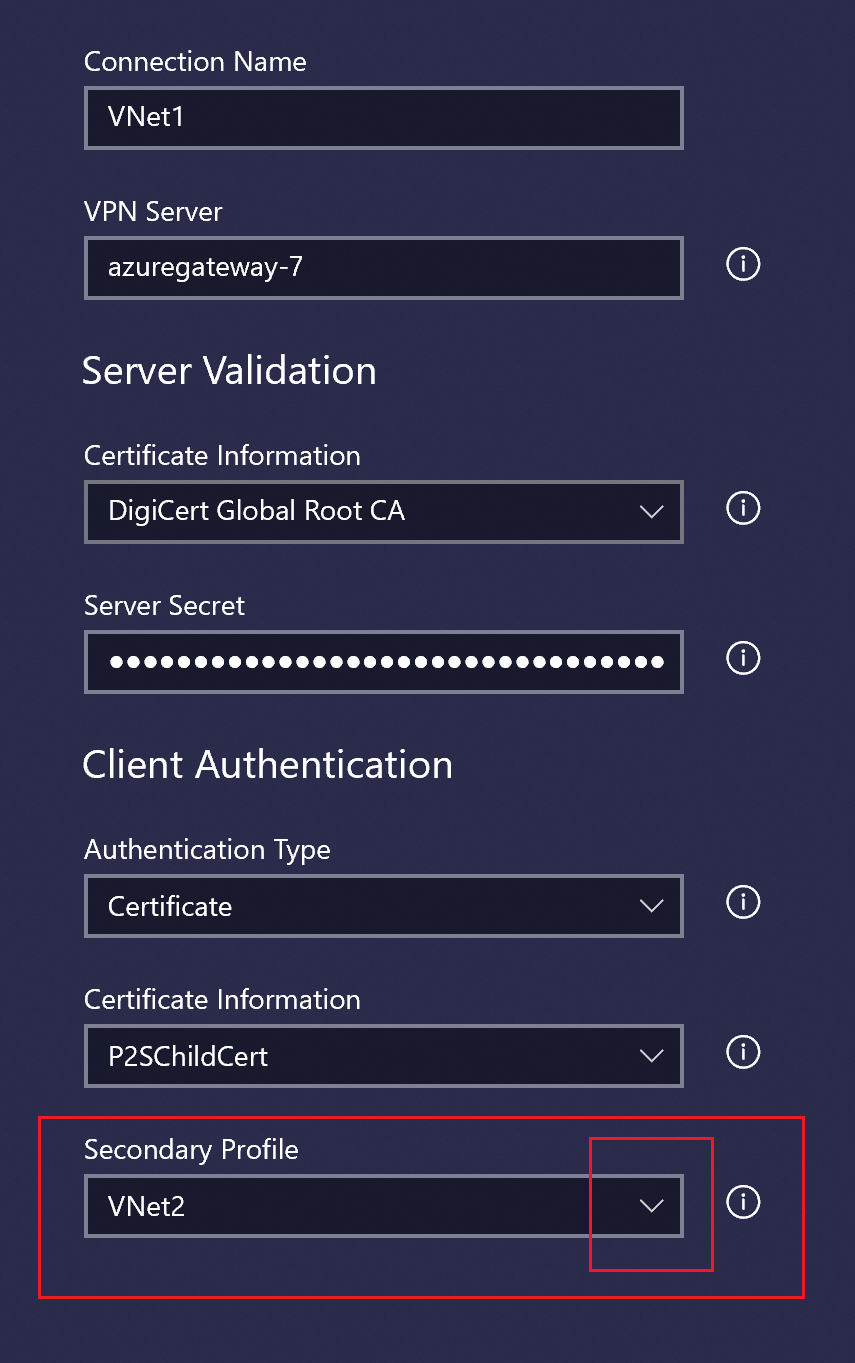Click the Secondary Profile dropdown chevron
This screenshot has width=855, height=1363.
(651, 1206)
